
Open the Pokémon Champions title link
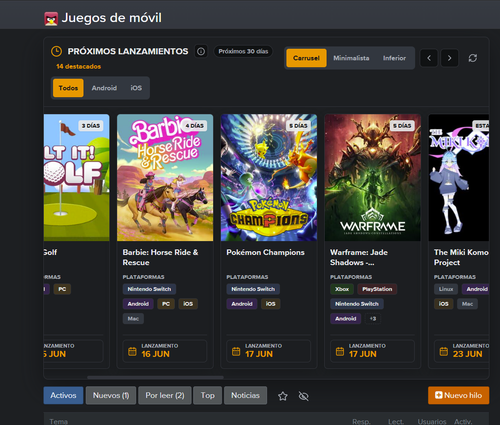coord(265,252)
